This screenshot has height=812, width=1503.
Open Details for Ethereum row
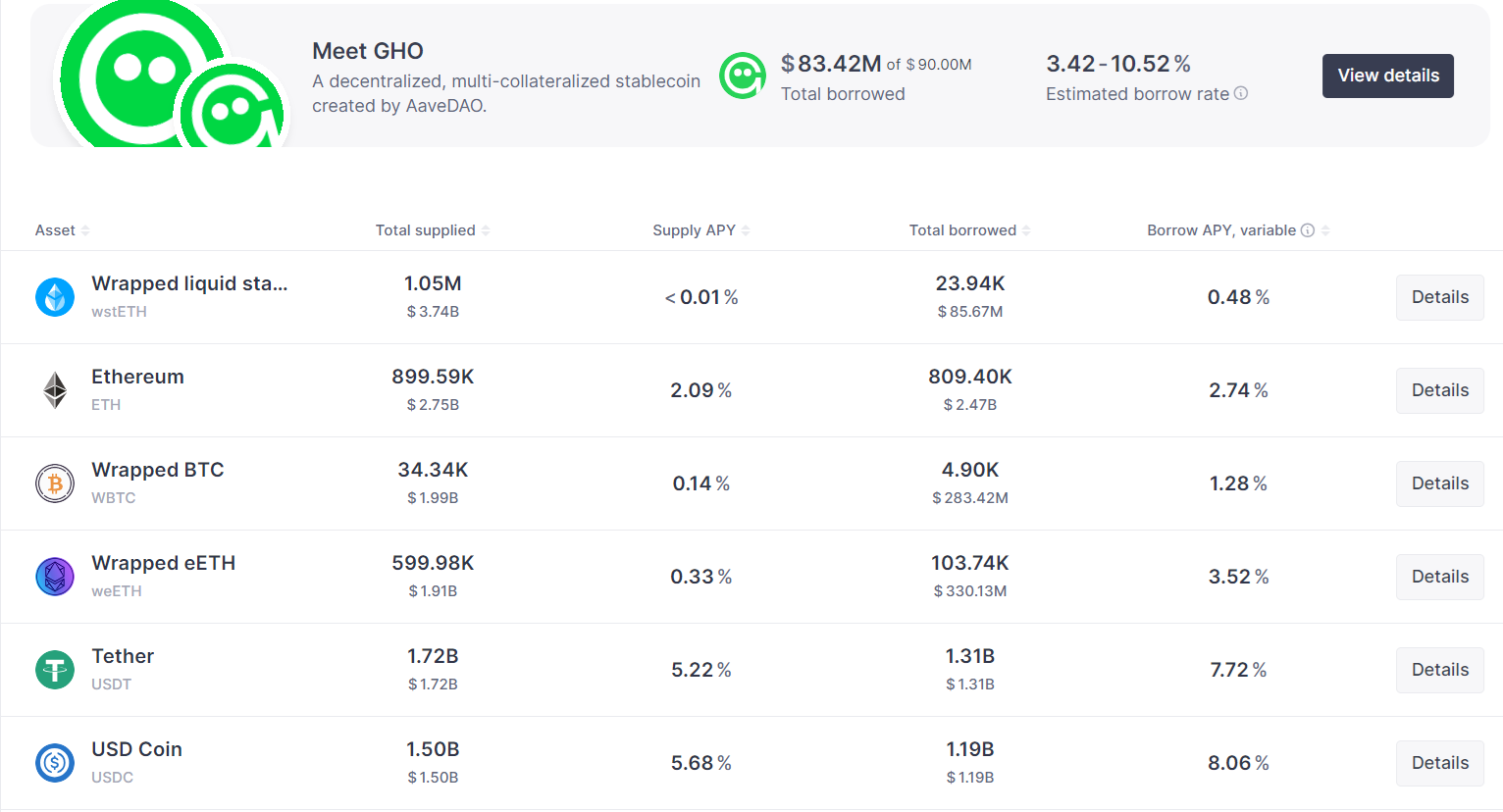(1439, 390)
